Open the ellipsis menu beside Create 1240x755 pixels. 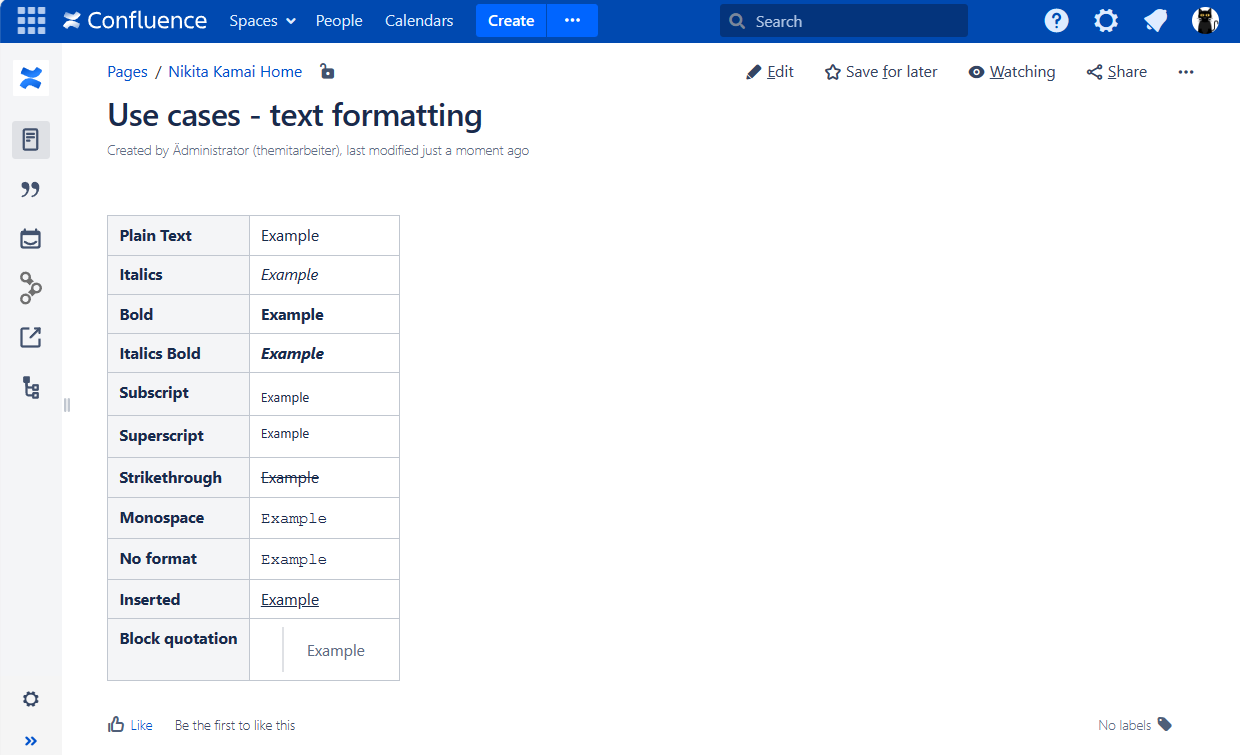click(572, 21)
